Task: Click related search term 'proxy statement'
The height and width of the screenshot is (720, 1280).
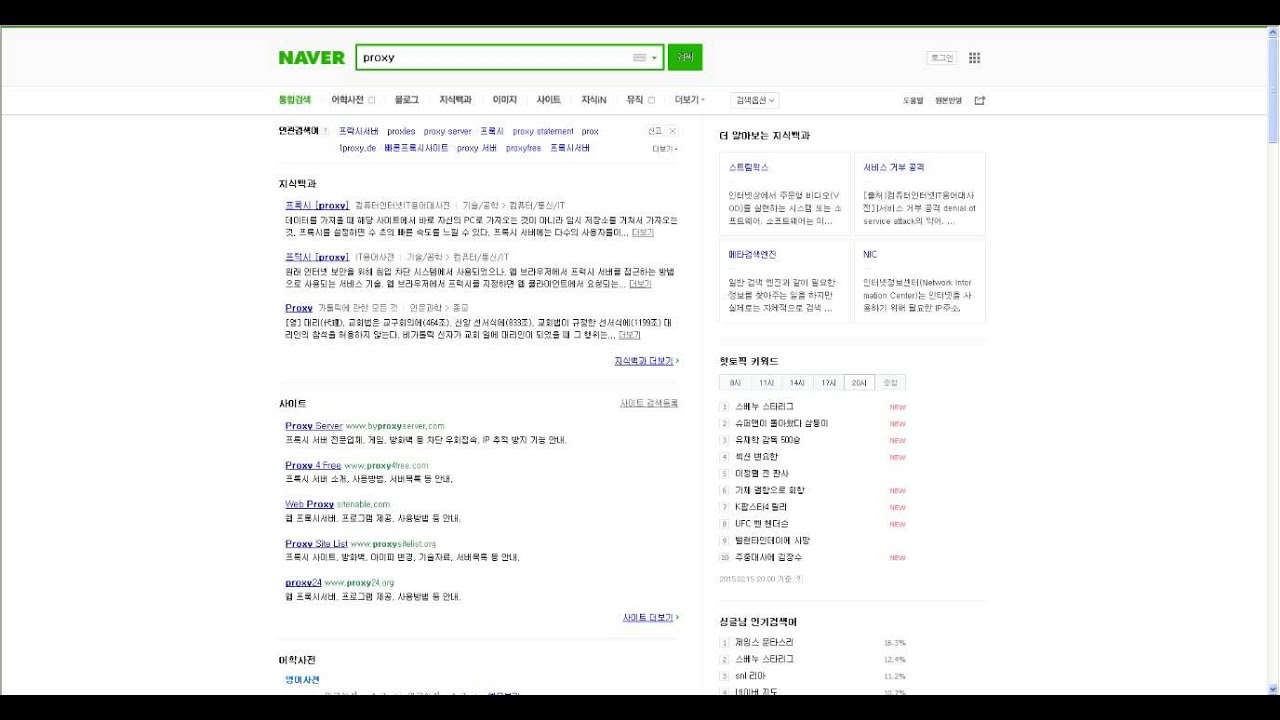Action: pos(543,131)
